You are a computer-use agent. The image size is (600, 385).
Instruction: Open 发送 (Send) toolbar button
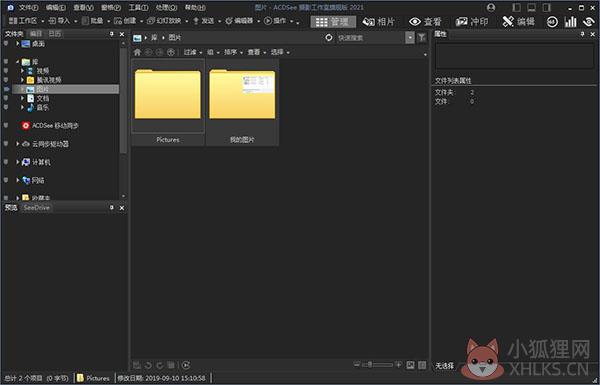[205, 21]
